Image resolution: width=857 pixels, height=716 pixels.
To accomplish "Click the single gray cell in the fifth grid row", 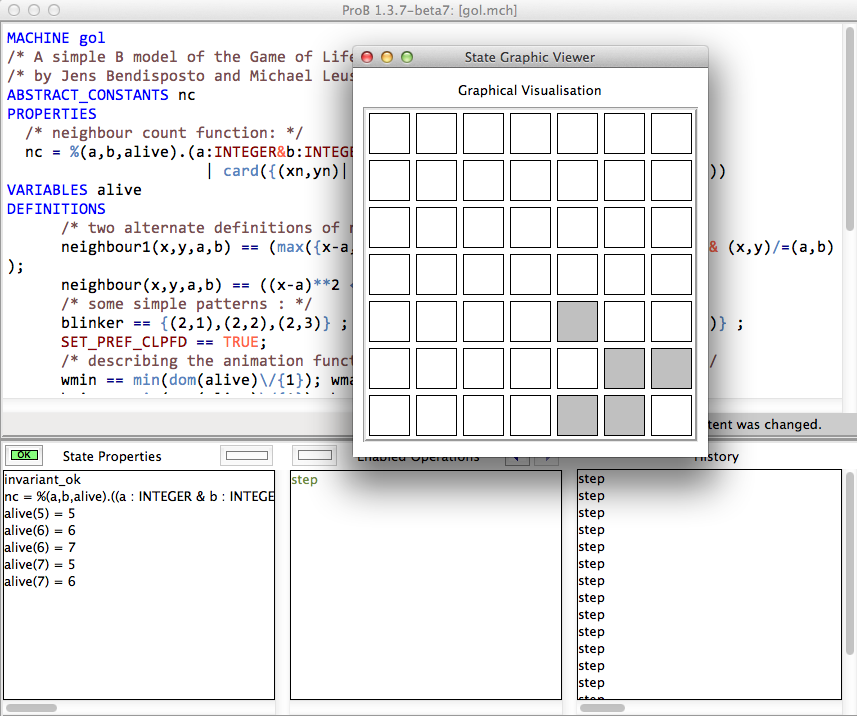I will pyautogui.click(x=577, y=322).
